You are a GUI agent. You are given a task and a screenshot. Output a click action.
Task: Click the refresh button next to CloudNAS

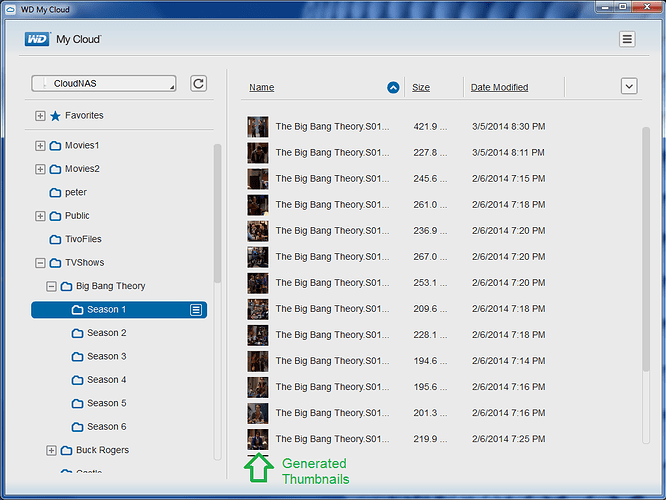coord(198,84)
